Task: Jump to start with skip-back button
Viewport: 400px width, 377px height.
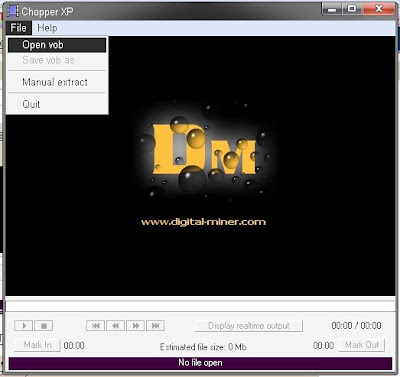Action: tap(95, 326)
